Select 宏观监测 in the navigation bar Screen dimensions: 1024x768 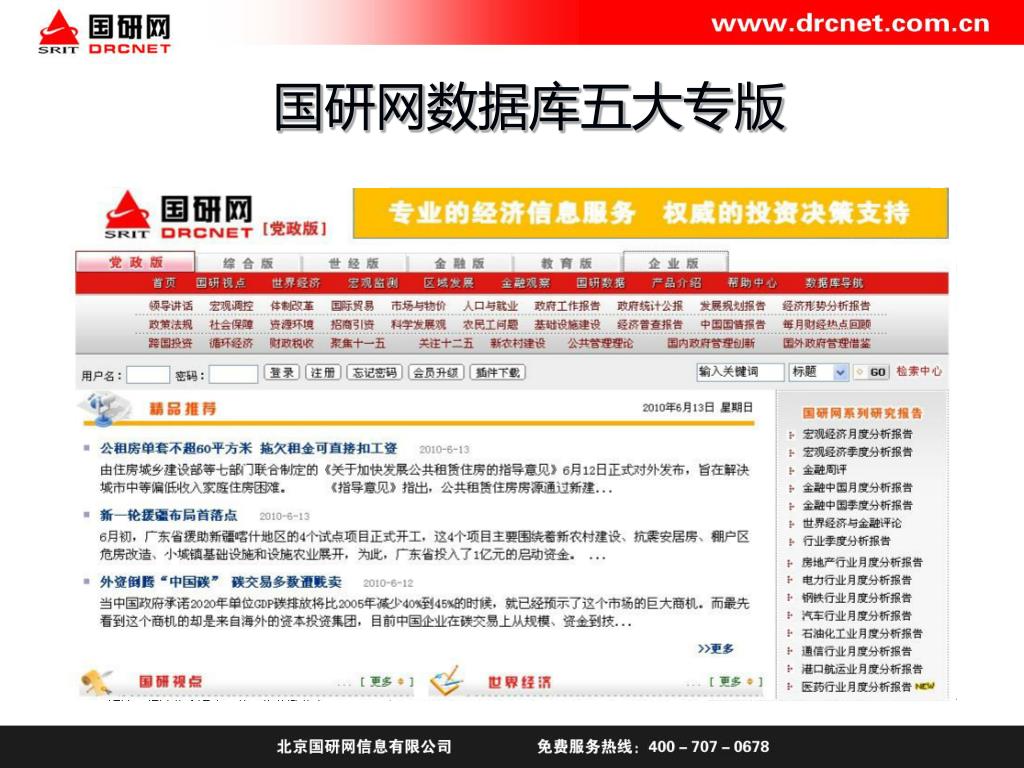click(373, 283)
